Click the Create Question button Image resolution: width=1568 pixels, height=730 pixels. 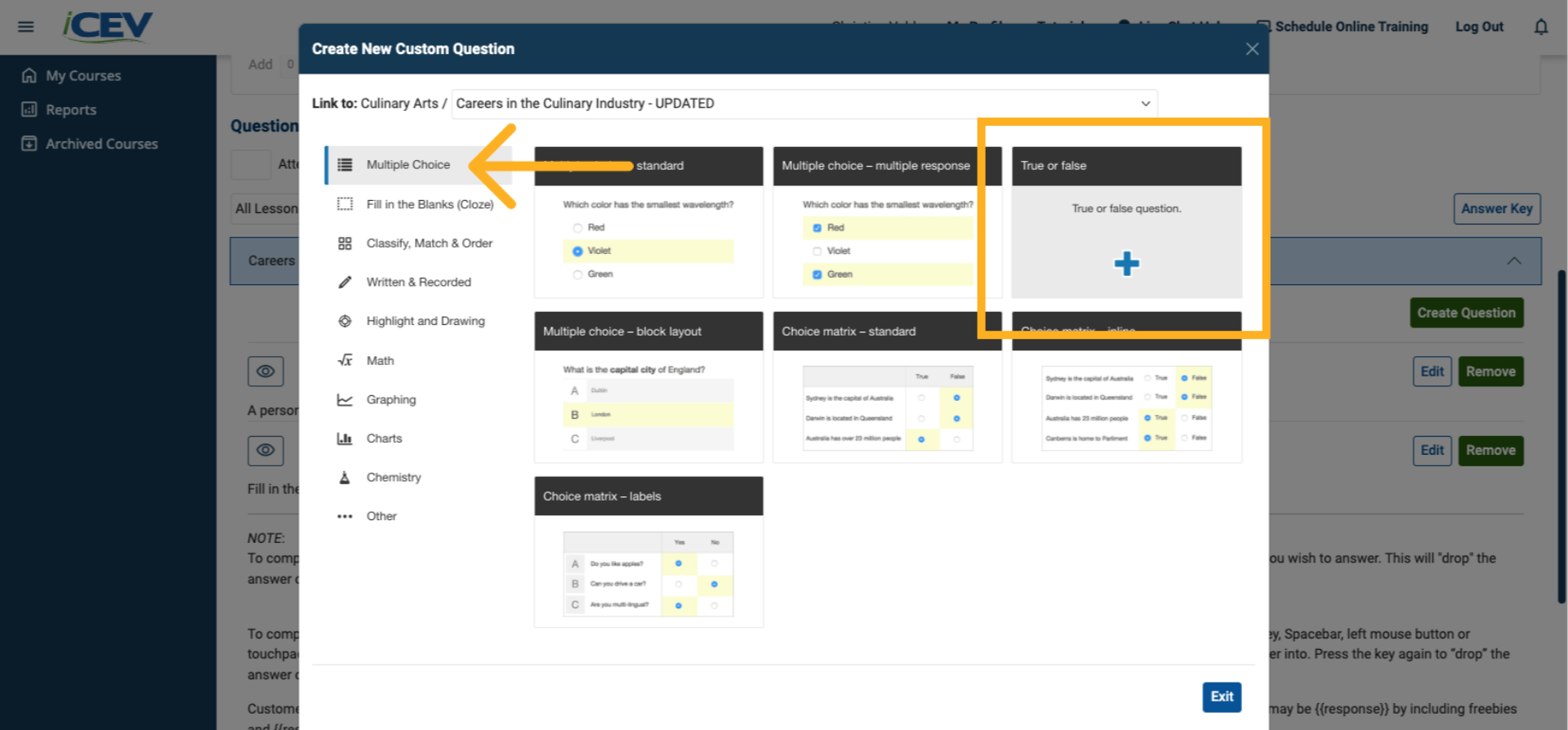click(1467, 313)
